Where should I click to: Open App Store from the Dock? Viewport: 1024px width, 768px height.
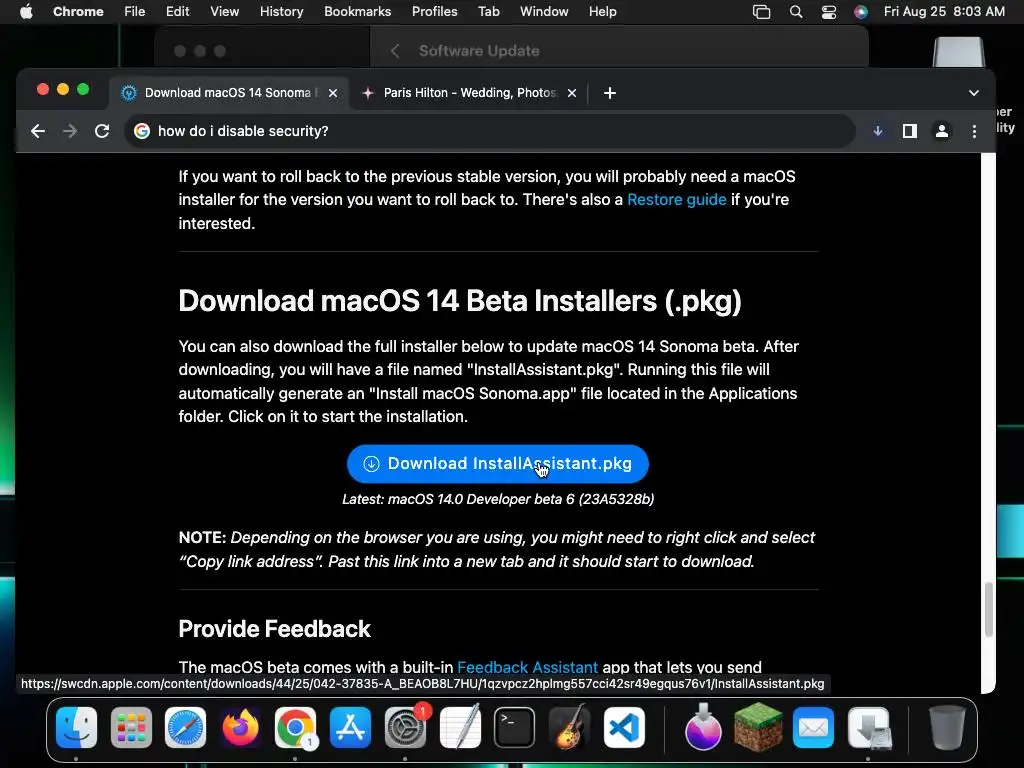350,728
